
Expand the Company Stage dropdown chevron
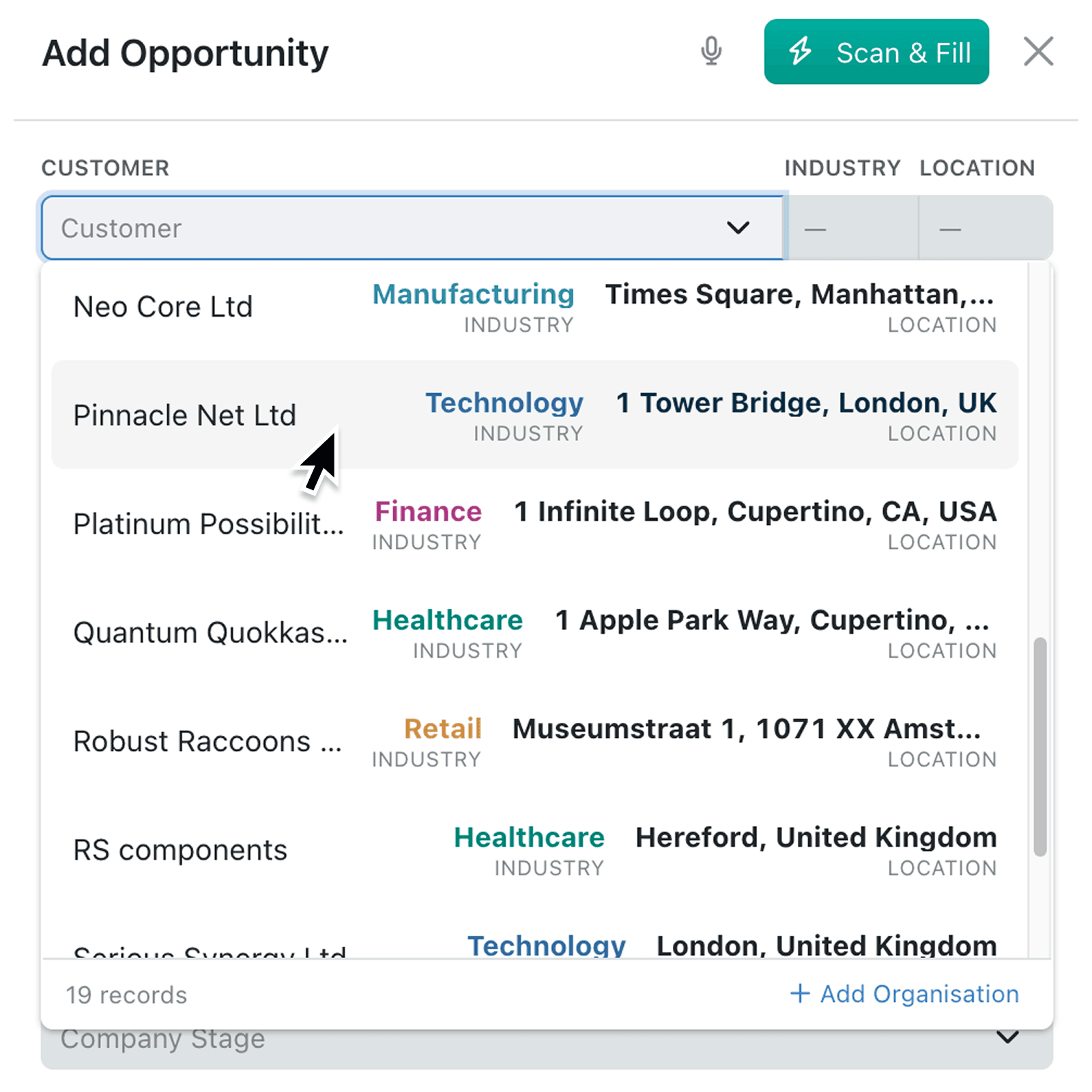[1007, 1037]
